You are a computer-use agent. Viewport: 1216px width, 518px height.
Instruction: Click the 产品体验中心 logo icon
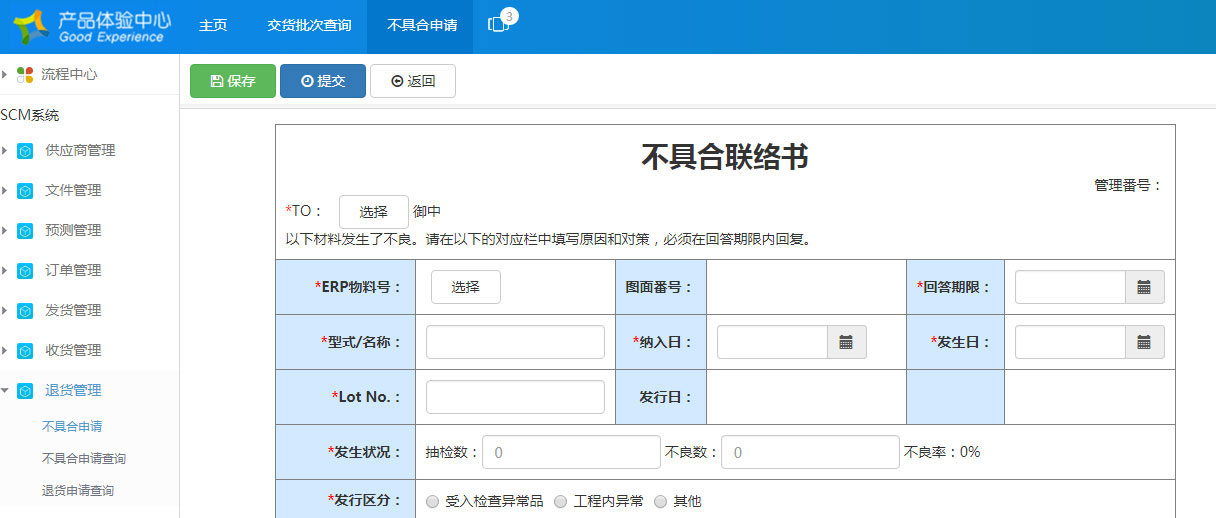[30, 26]
